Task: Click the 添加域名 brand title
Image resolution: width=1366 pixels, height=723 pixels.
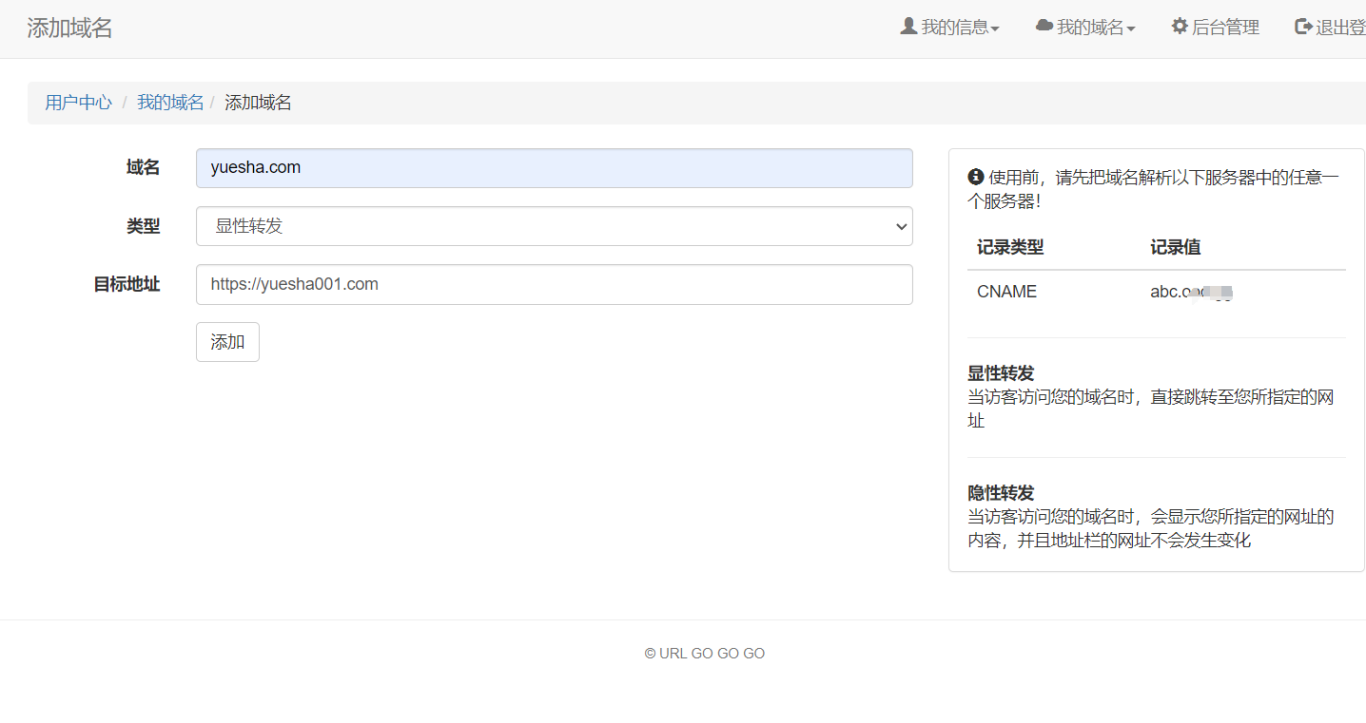Action: pos(70,28)
